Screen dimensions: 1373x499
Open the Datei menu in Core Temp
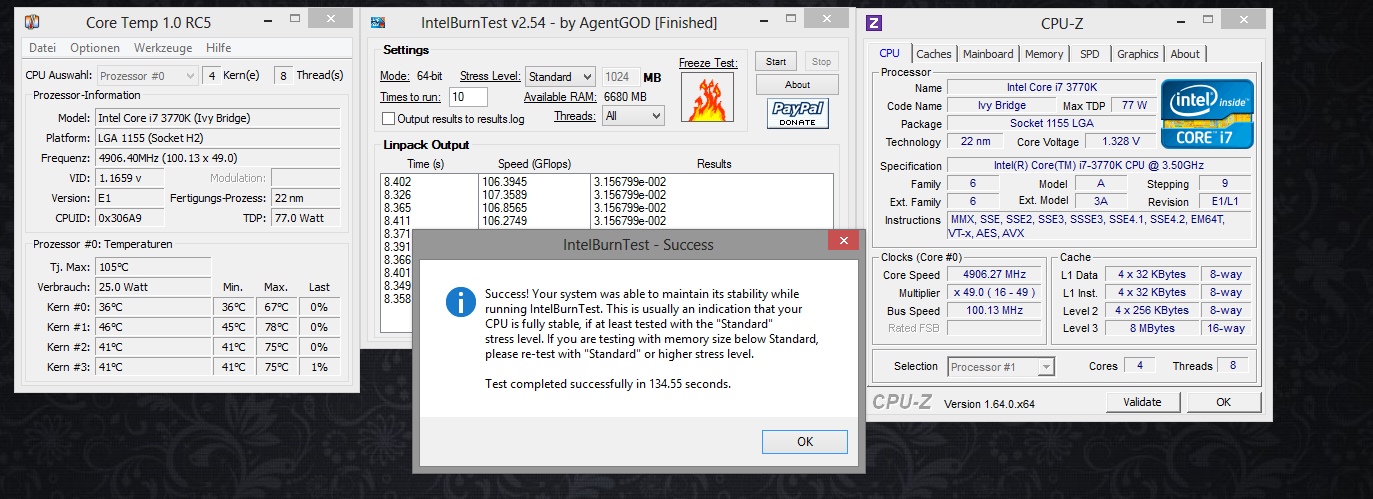tap(42, 48)
